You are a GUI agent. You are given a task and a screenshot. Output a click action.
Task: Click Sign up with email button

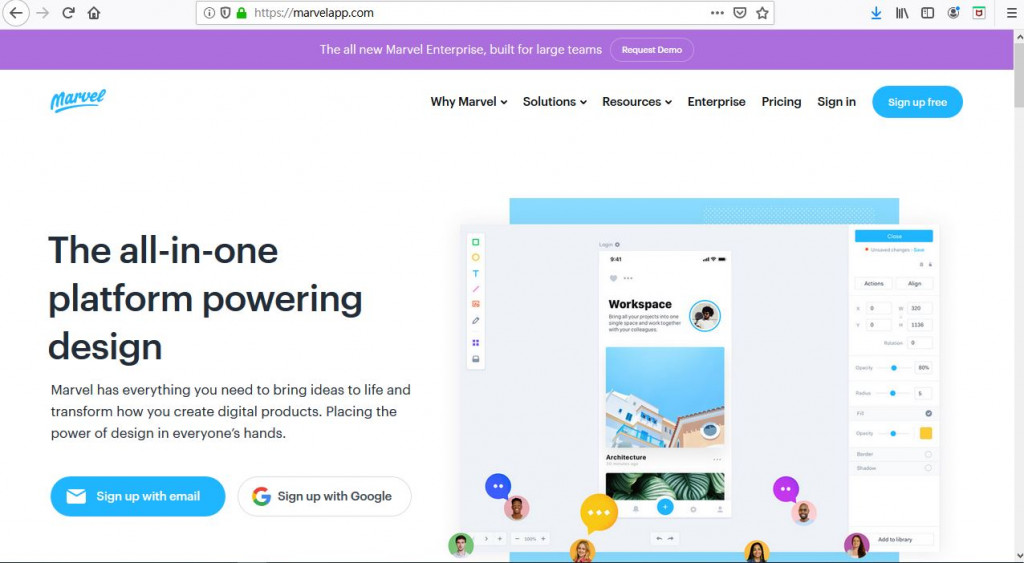pyautogui.click(x=138, y=496)
